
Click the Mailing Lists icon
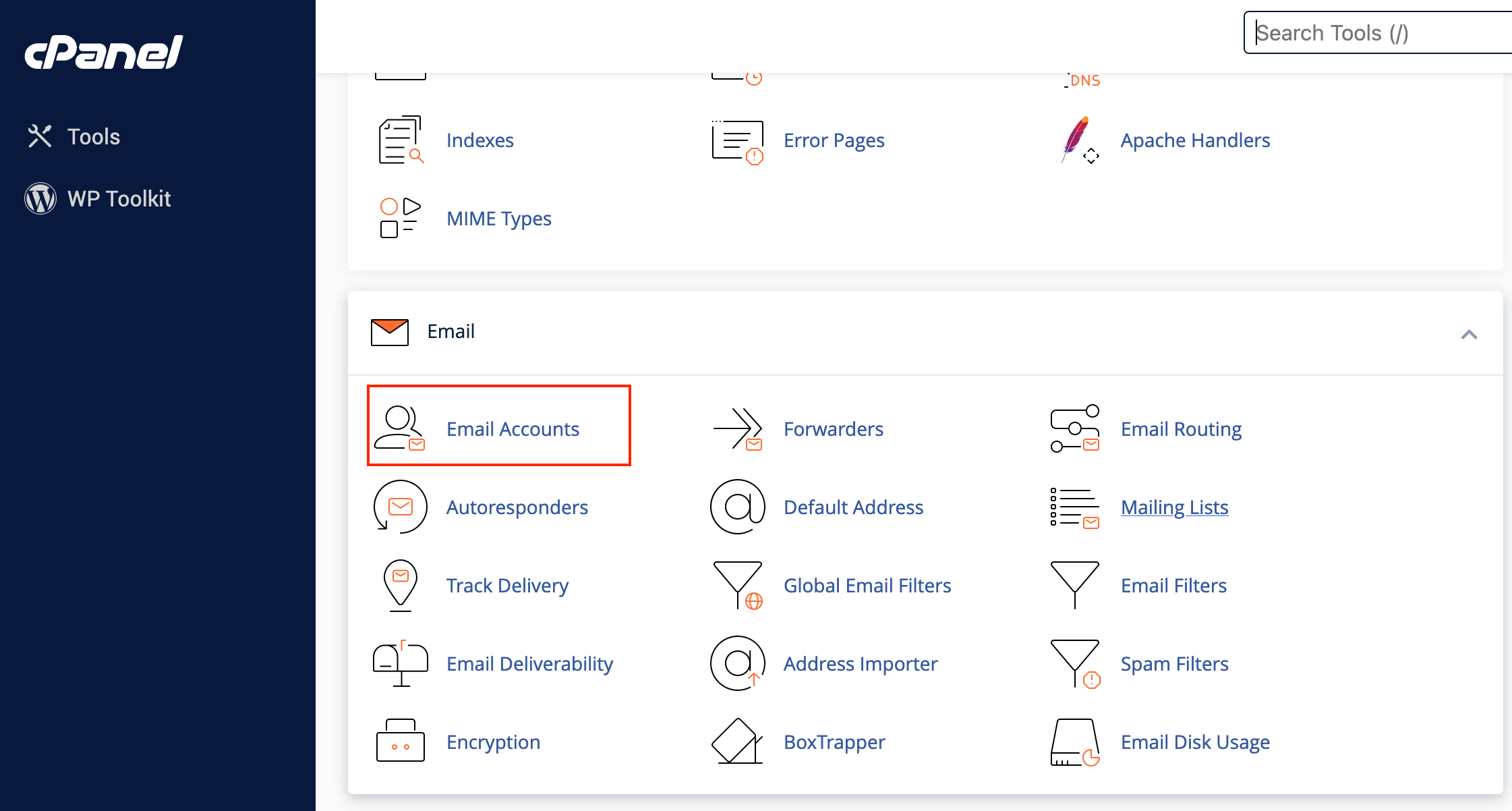point(1075,507)
